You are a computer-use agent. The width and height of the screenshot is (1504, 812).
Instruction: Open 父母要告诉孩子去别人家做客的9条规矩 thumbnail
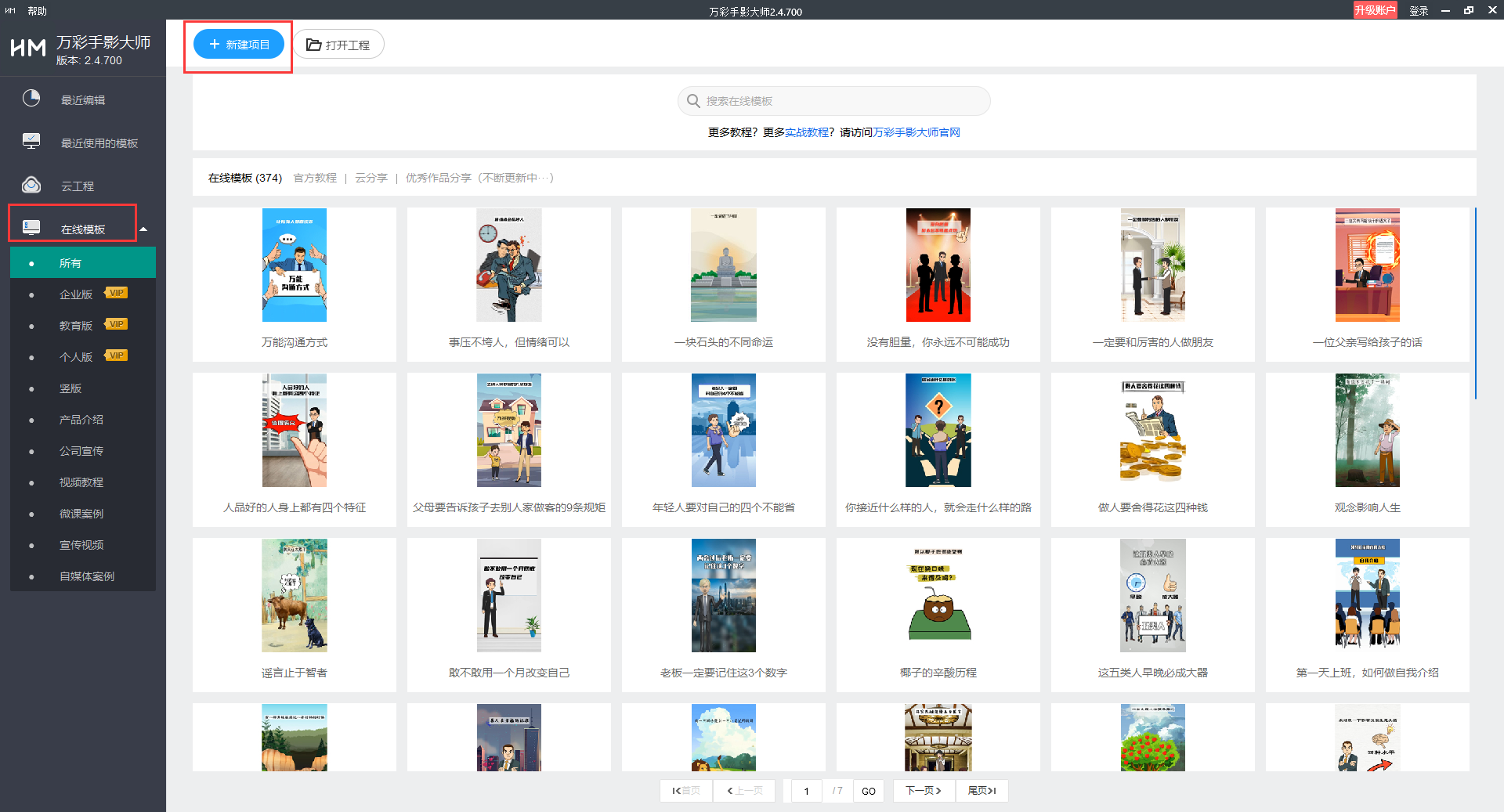[509, 430]
